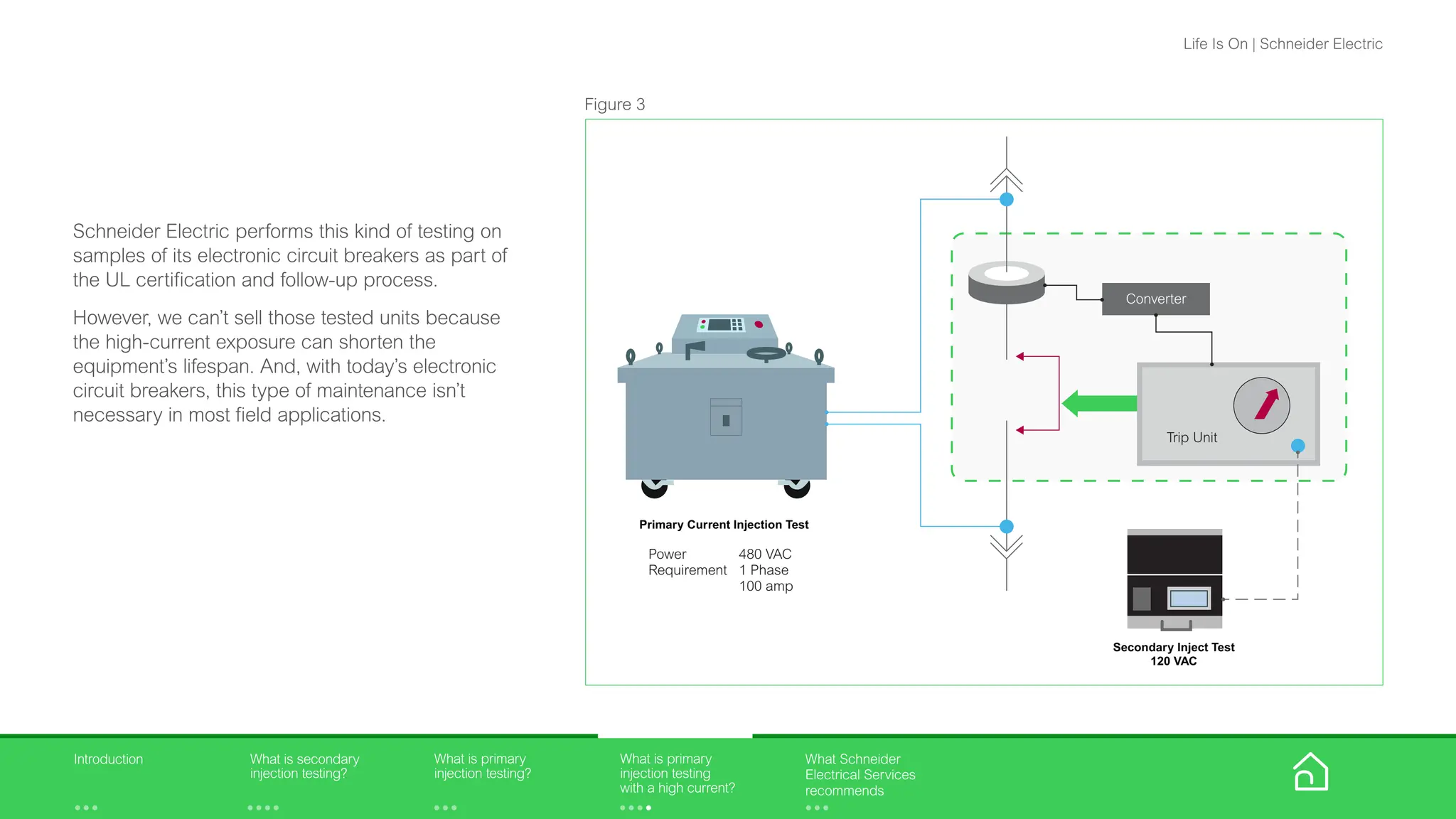This screenshot has width=1456, height=819.
Task: Click the Life Is On Schneider Electric header
Action: click(1283, 44)
